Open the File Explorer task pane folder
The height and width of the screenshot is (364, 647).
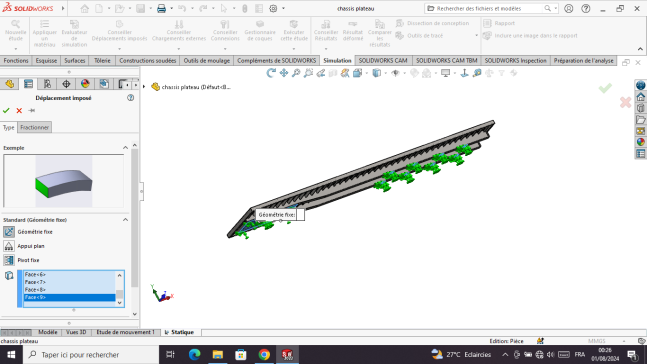[640, 120]
